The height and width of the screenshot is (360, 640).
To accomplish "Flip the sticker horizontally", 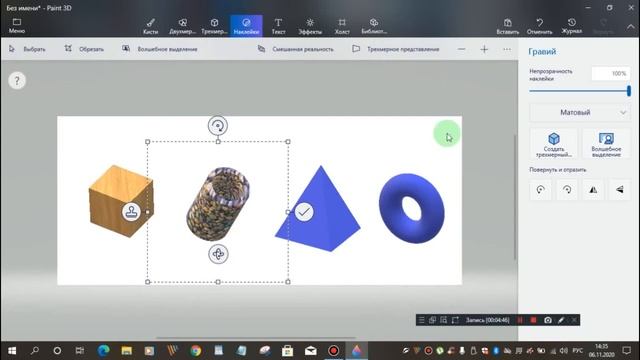I will click(593, 190).
